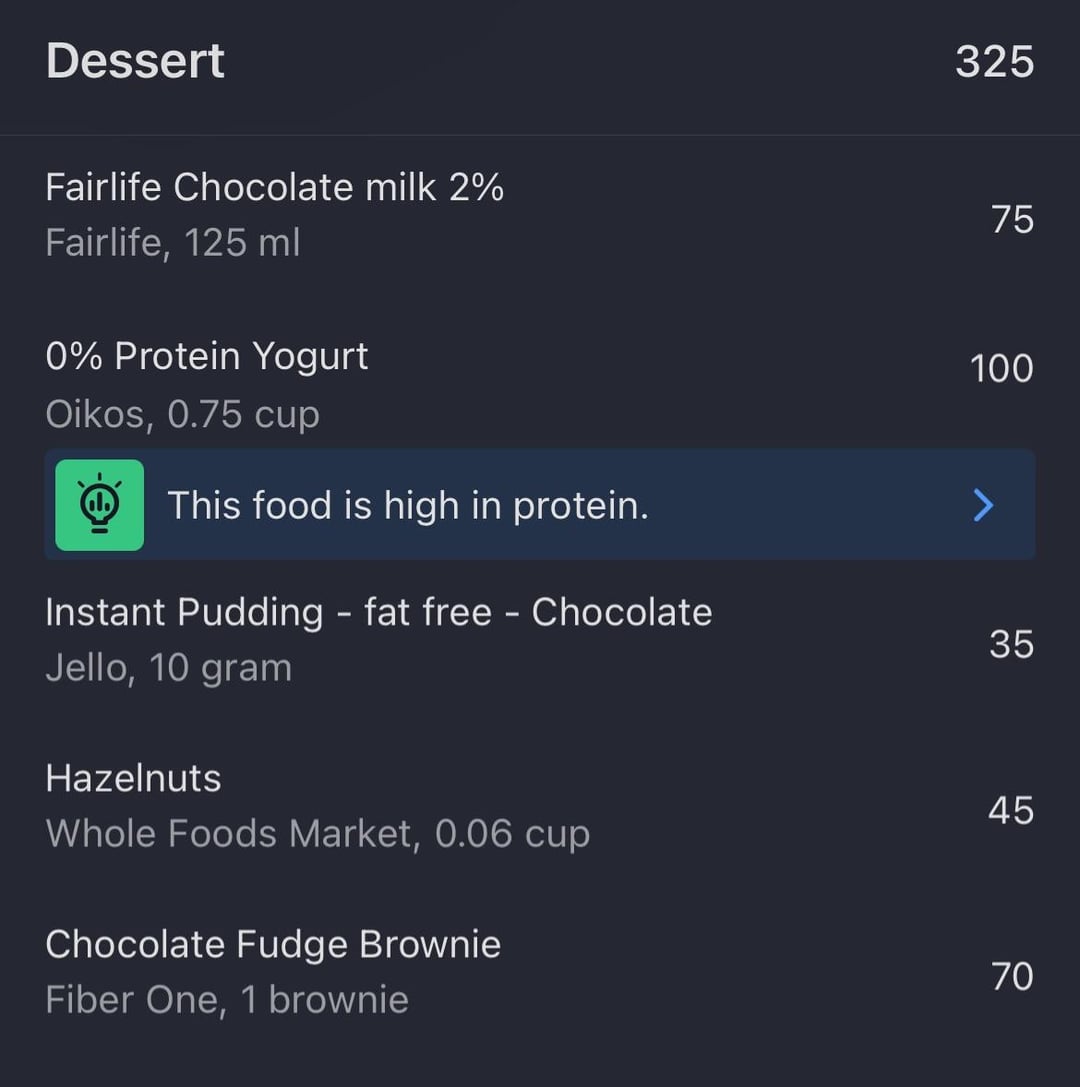Open the Hazelnuts food entry

(x=133, y=778)
